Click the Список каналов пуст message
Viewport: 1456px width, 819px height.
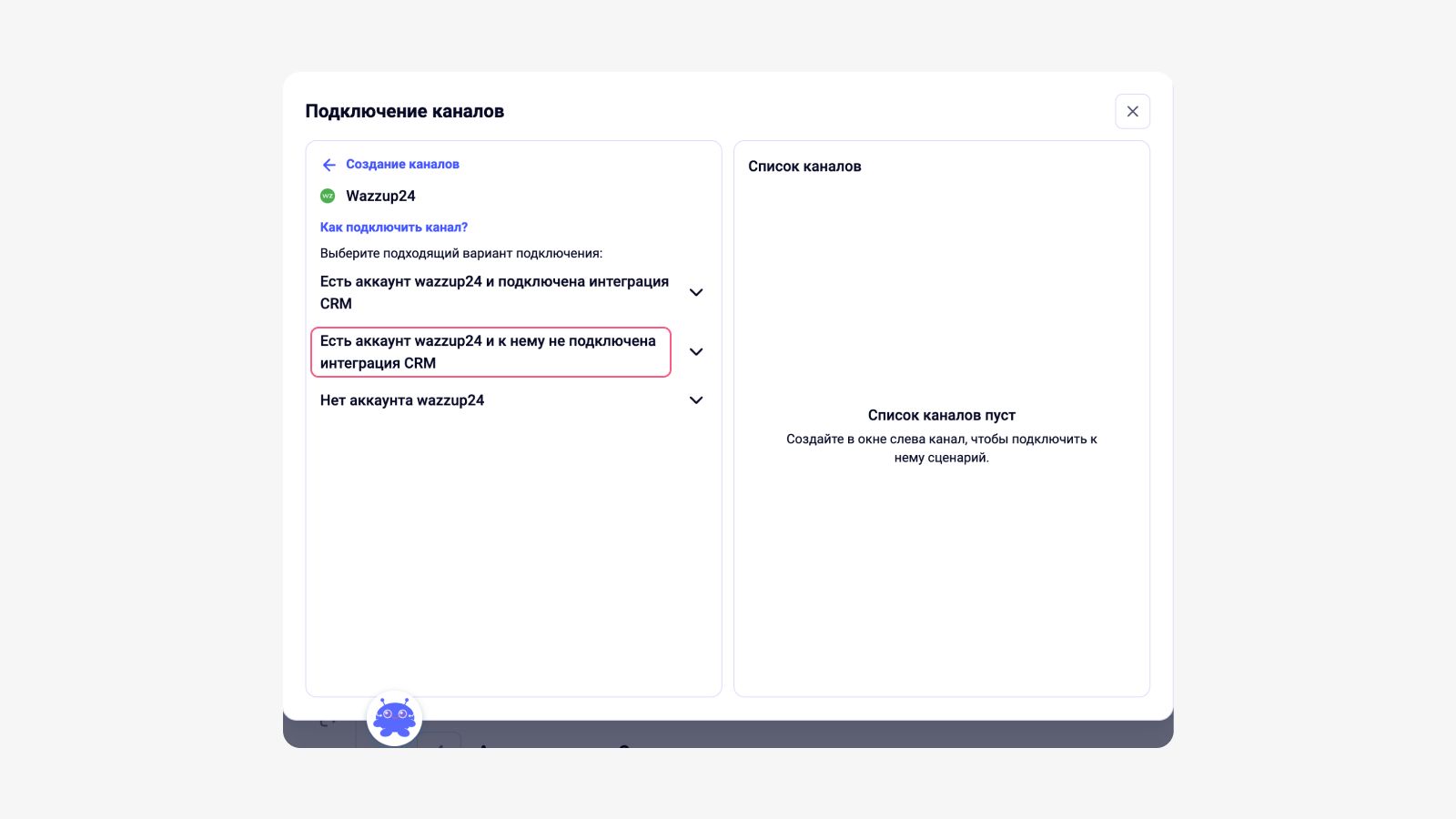click(942, 415)
